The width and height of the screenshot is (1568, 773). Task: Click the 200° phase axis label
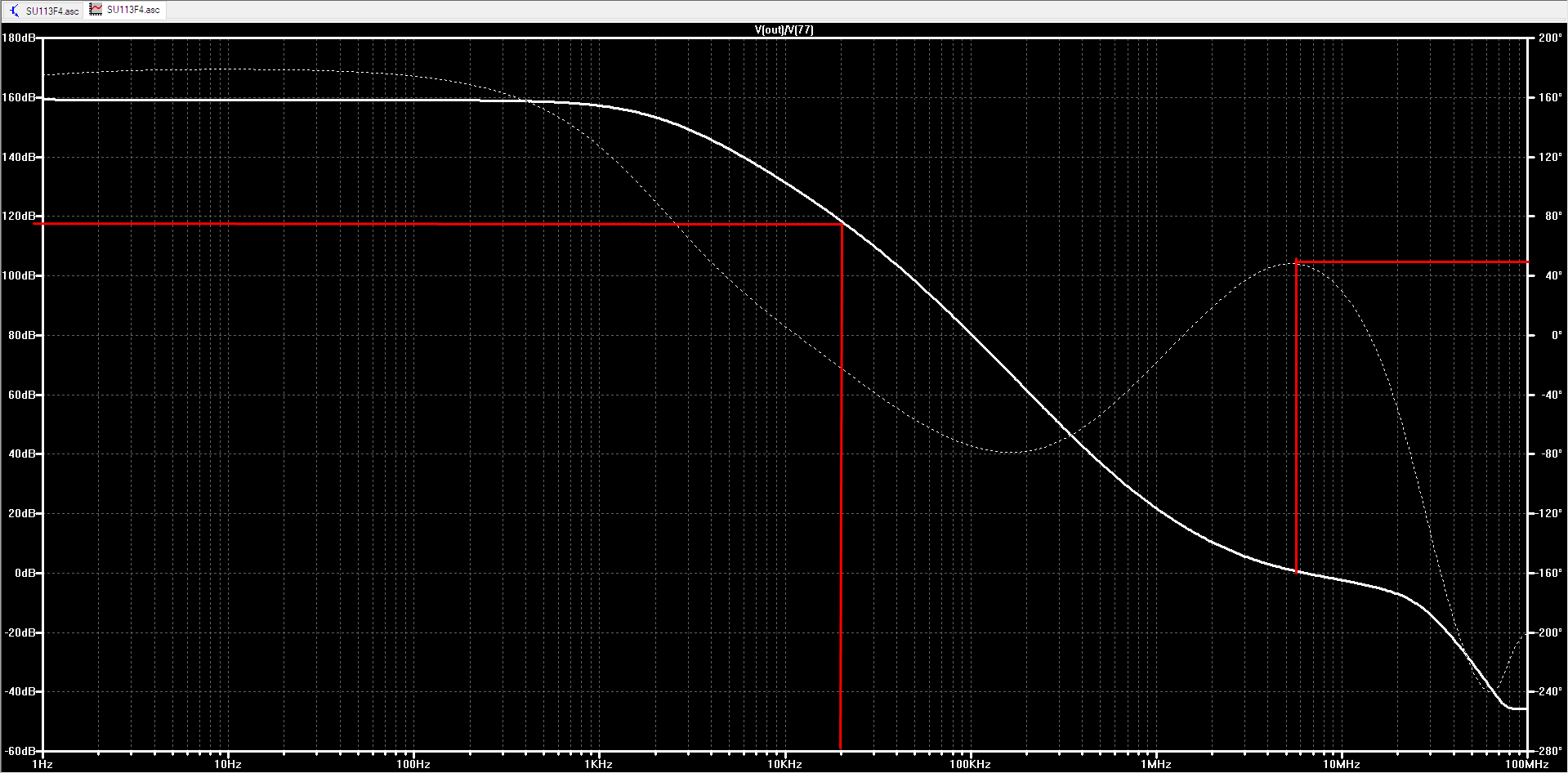click(1550, 38)
